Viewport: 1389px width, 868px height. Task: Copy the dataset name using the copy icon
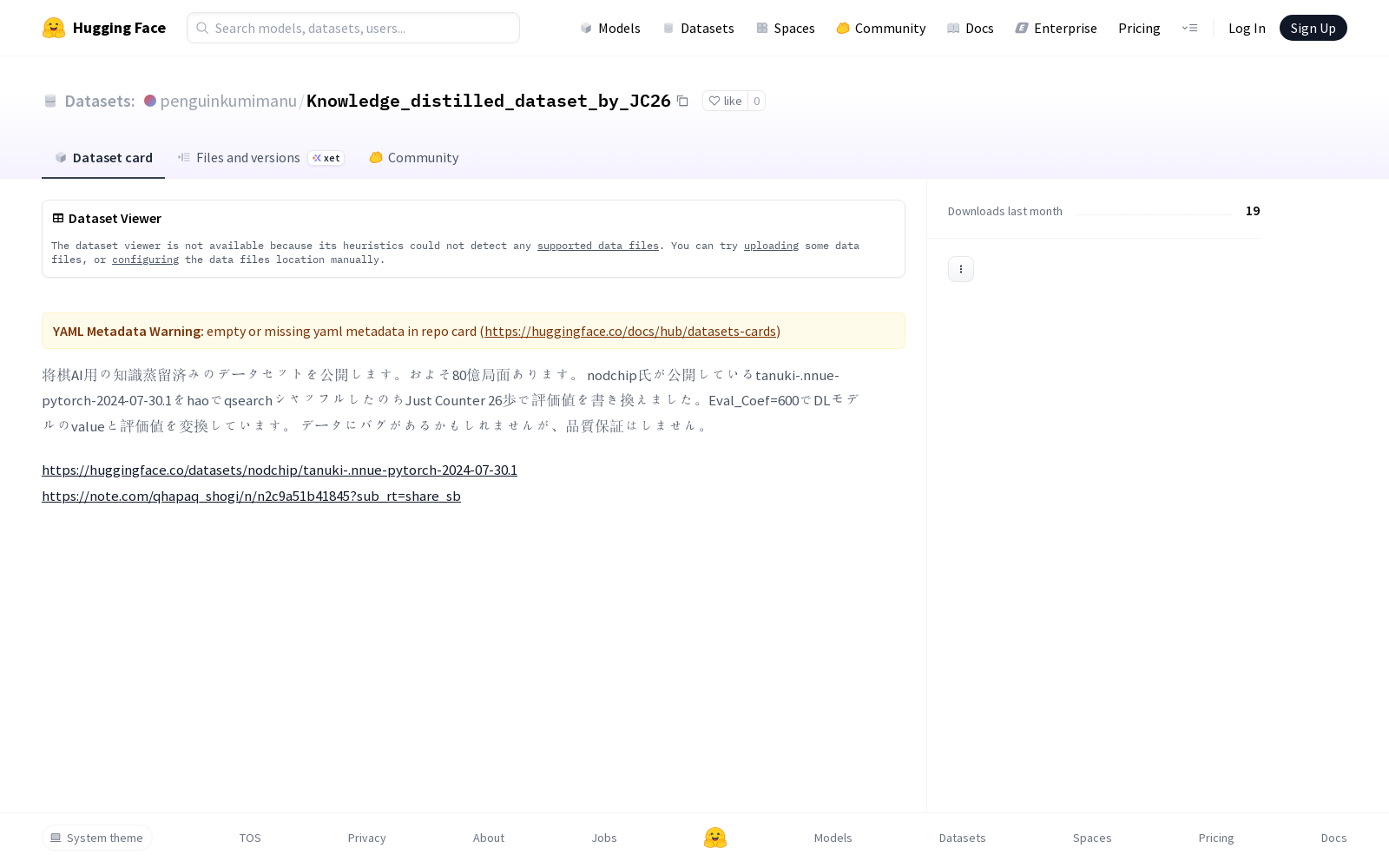[682, 101]
